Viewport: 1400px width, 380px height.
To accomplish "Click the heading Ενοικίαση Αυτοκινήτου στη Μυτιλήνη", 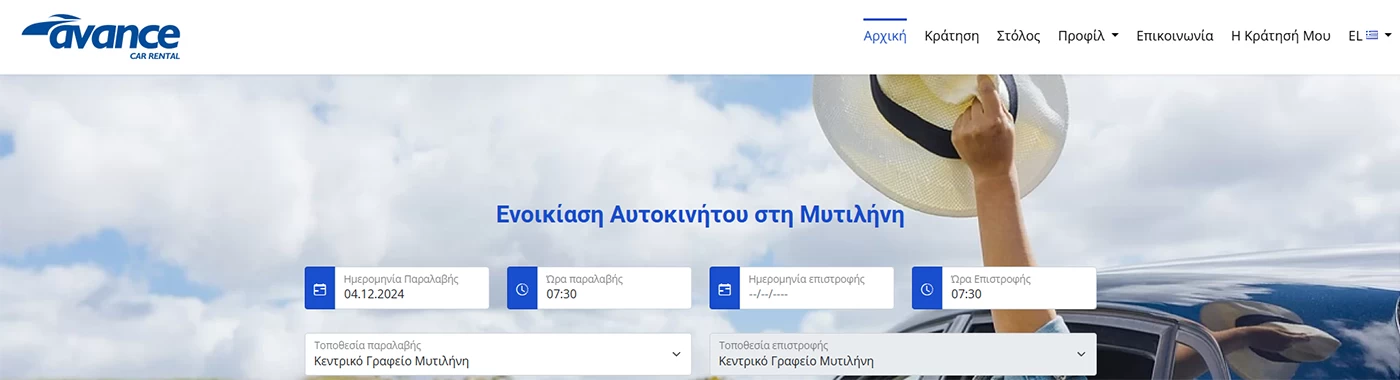I will click(x=700, y=215).
